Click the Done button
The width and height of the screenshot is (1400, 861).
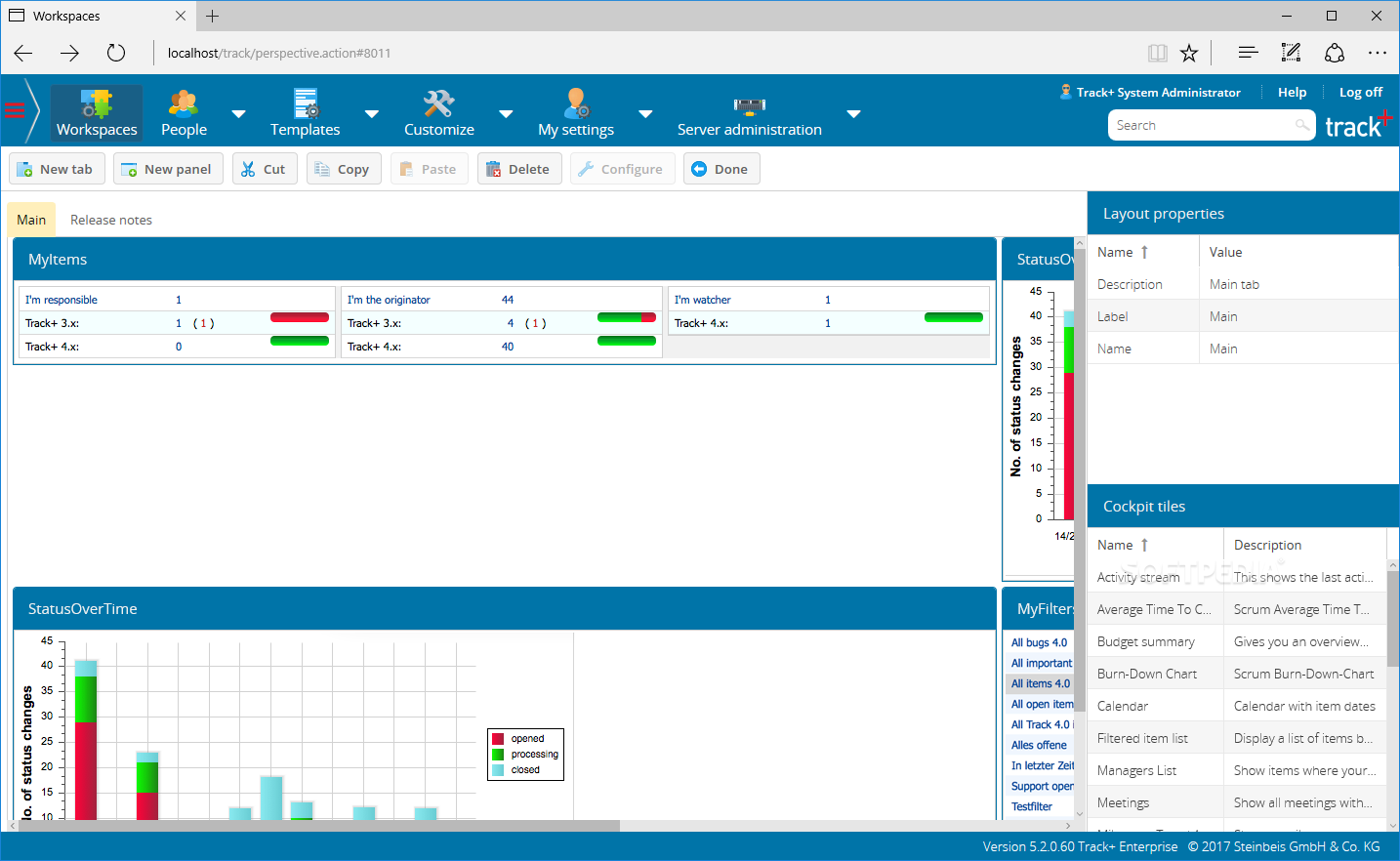(x=721, y=169)
